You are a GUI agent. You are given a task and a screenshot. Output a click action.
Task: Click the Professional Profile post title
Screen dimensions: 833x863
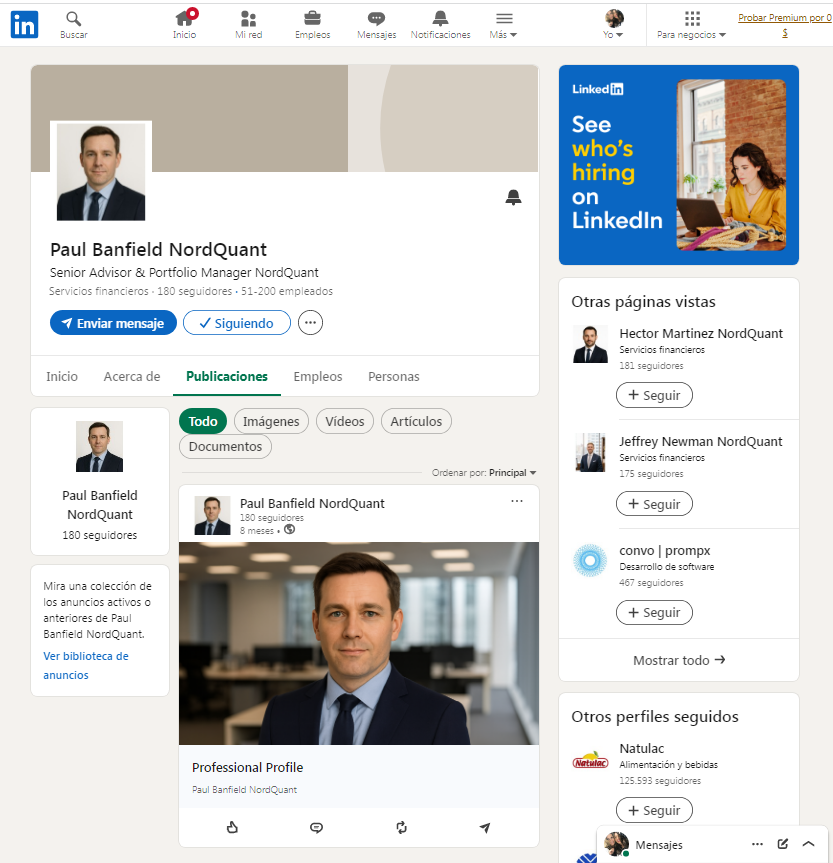point(247,767)
